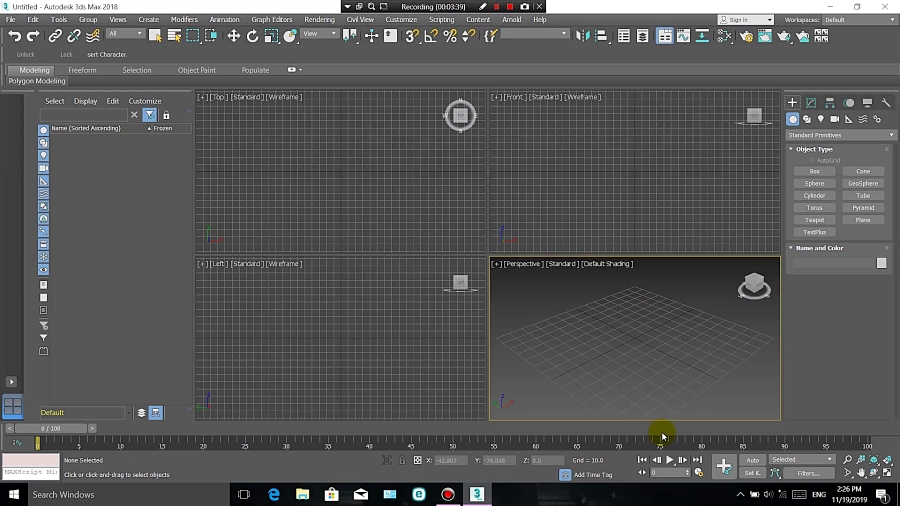This screenshot has width=900, height=506.
Task: Open the Named Selection Sets dropdown
Action: pos(534,34)
